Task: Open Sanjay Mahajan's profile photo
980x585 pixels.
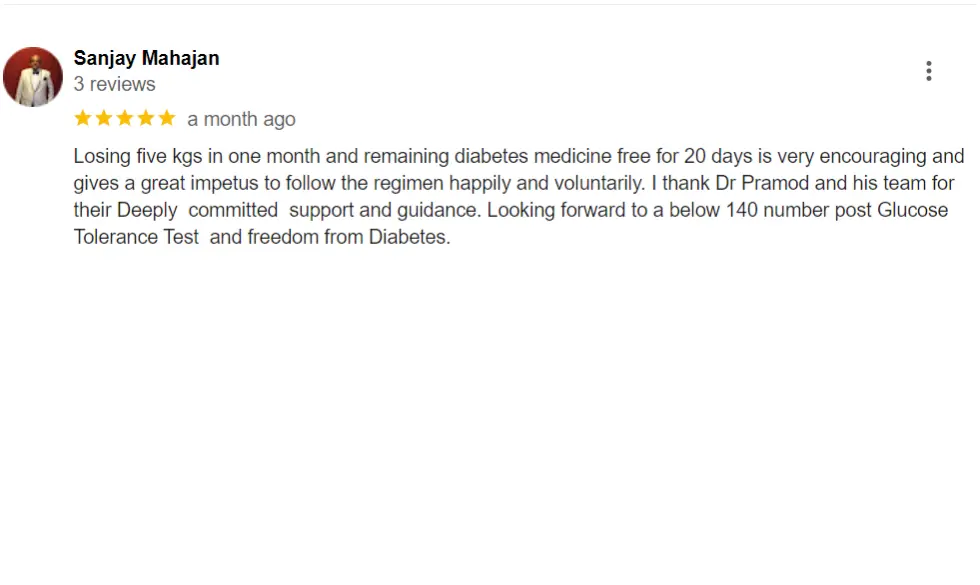Action: (x=33, y=75)
